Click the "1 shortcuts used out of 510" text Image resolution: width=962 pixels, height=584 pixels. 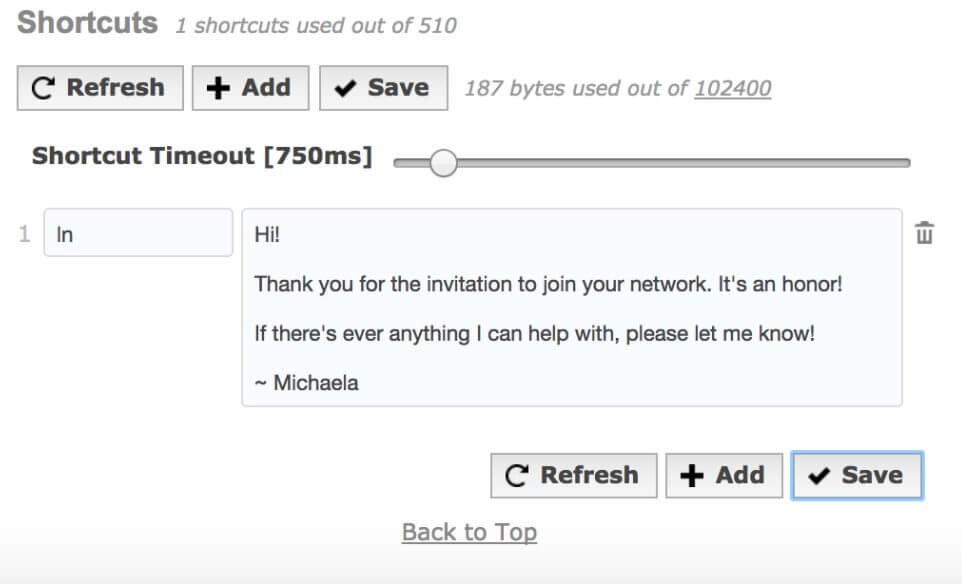pos(316,26)
